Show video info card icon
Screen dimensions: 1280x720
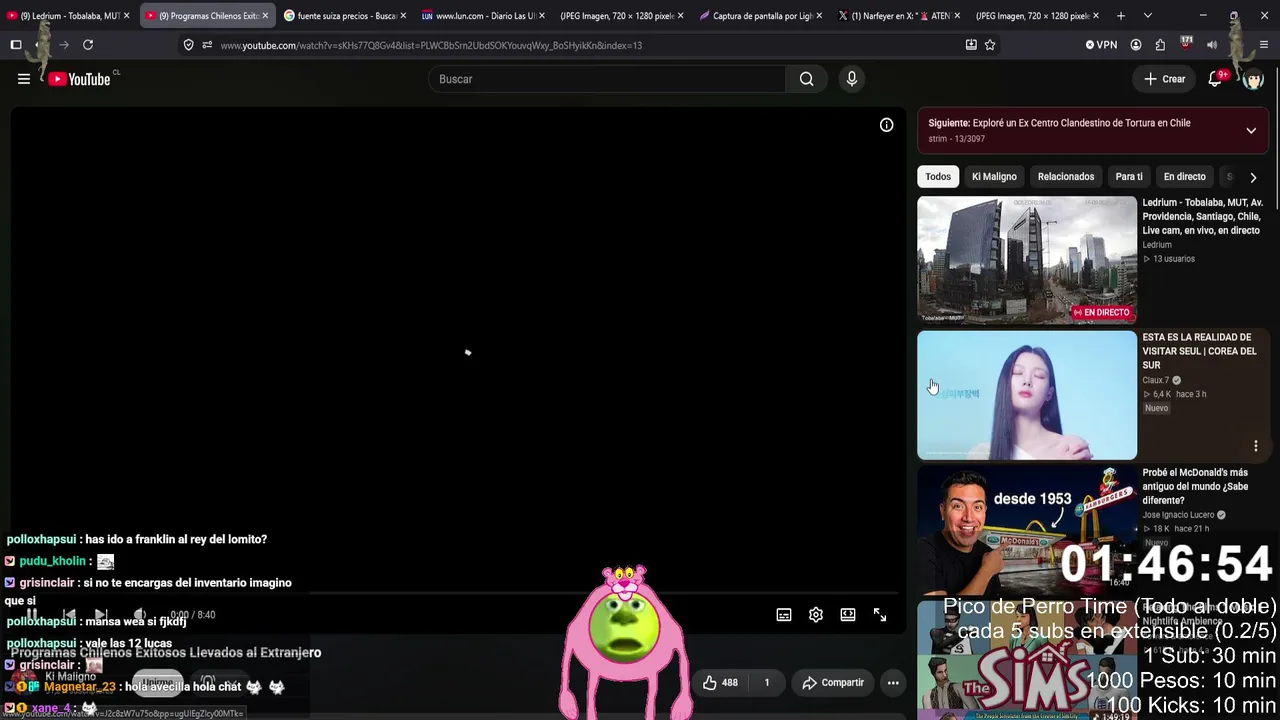pyautogui.click(x=886, y=125)
